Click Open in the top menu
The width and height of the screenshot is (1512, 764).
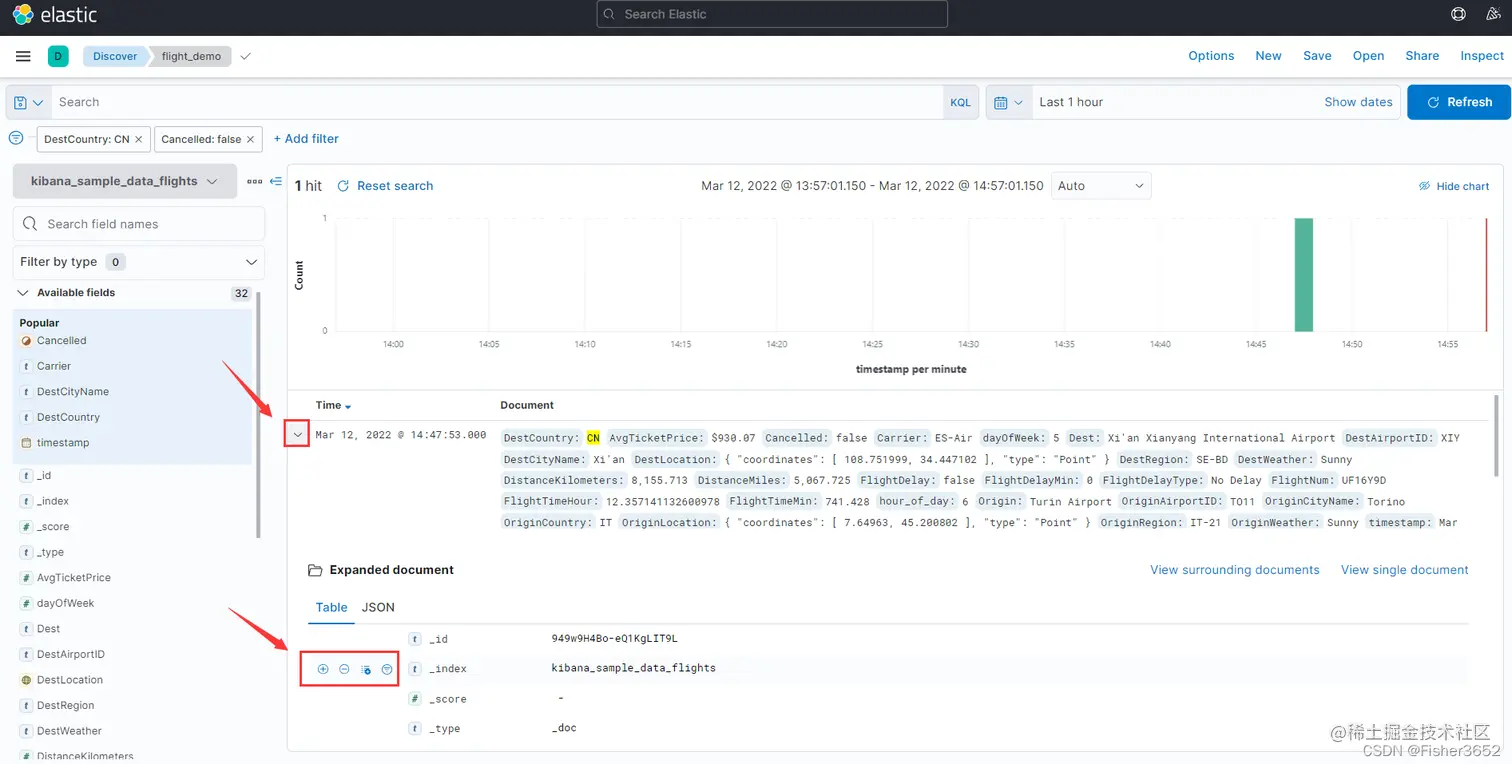(1368, 56)
